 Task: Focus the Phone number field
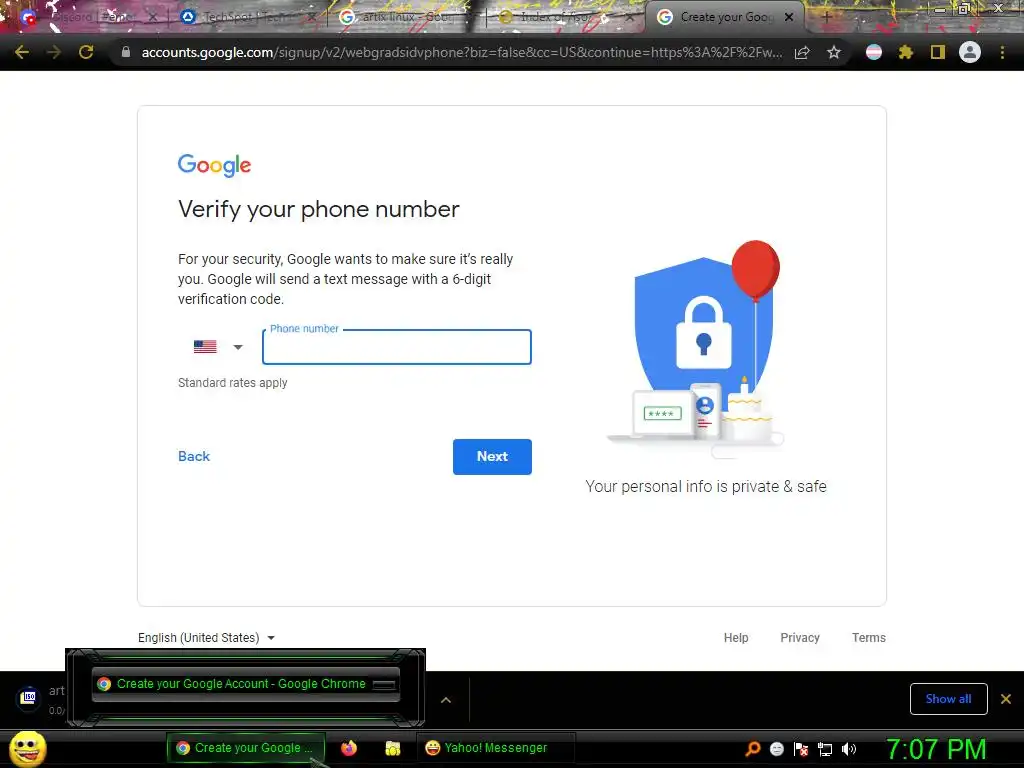coord(396,347)
